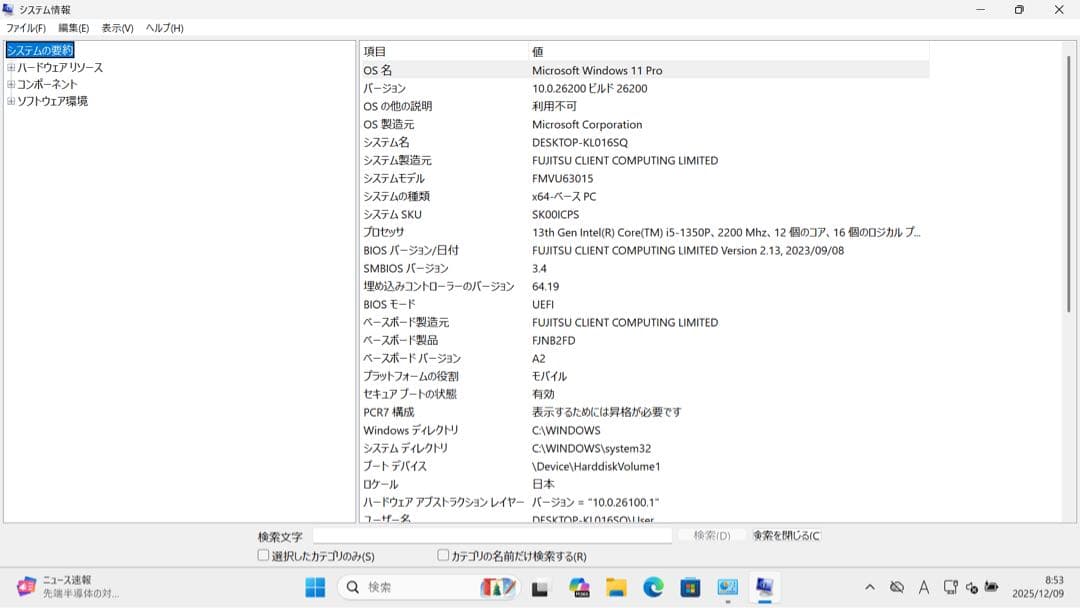Open File Explorer from the taskbar
1080x608 pixels.
pyautogui.click(x=614, y=588)
